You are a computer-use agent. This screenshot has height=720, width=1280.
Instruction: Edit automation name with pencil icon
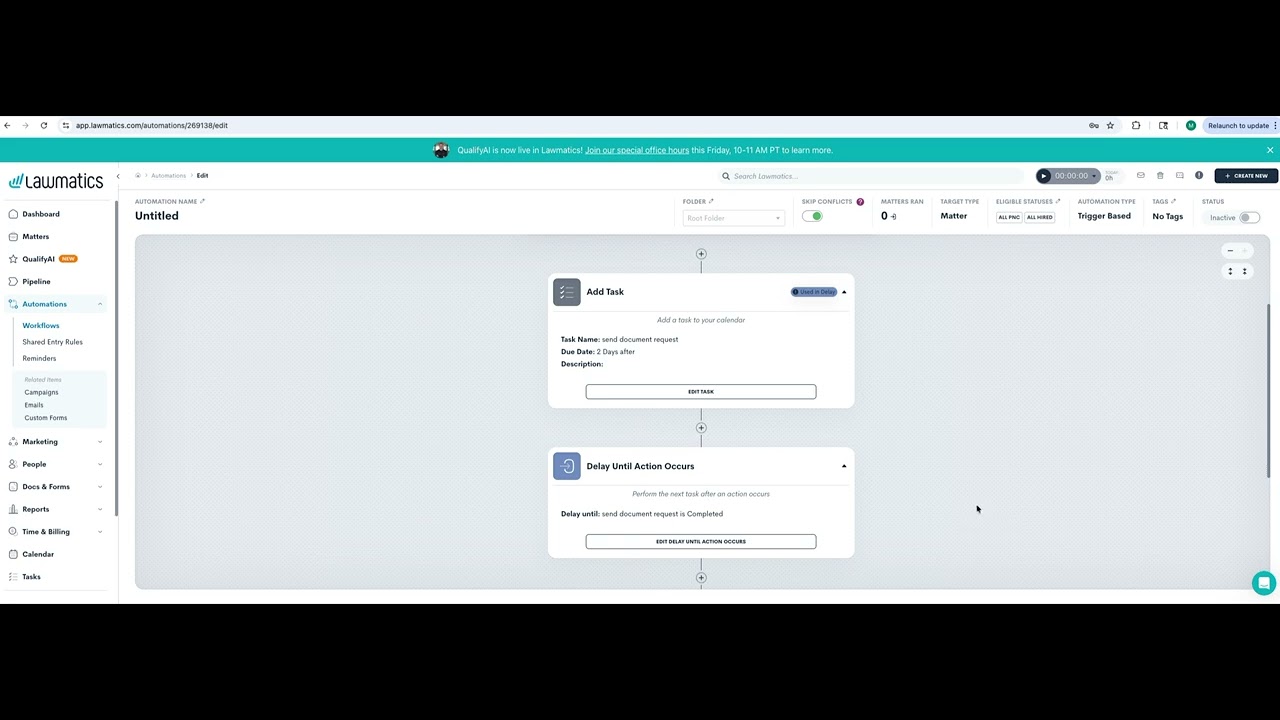202,201
